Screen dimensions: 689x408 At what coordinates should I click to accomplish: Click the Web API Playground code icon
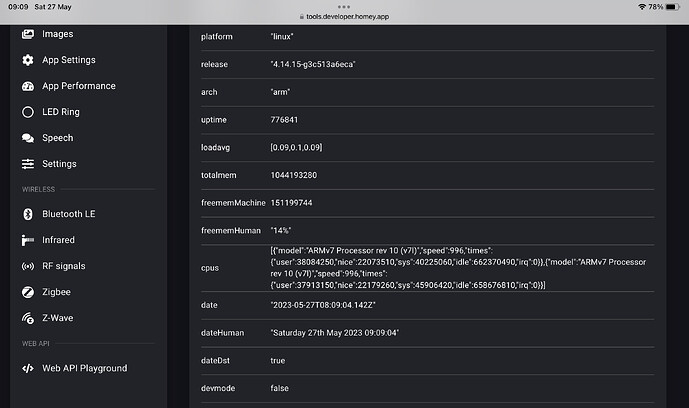click(28, 368)
